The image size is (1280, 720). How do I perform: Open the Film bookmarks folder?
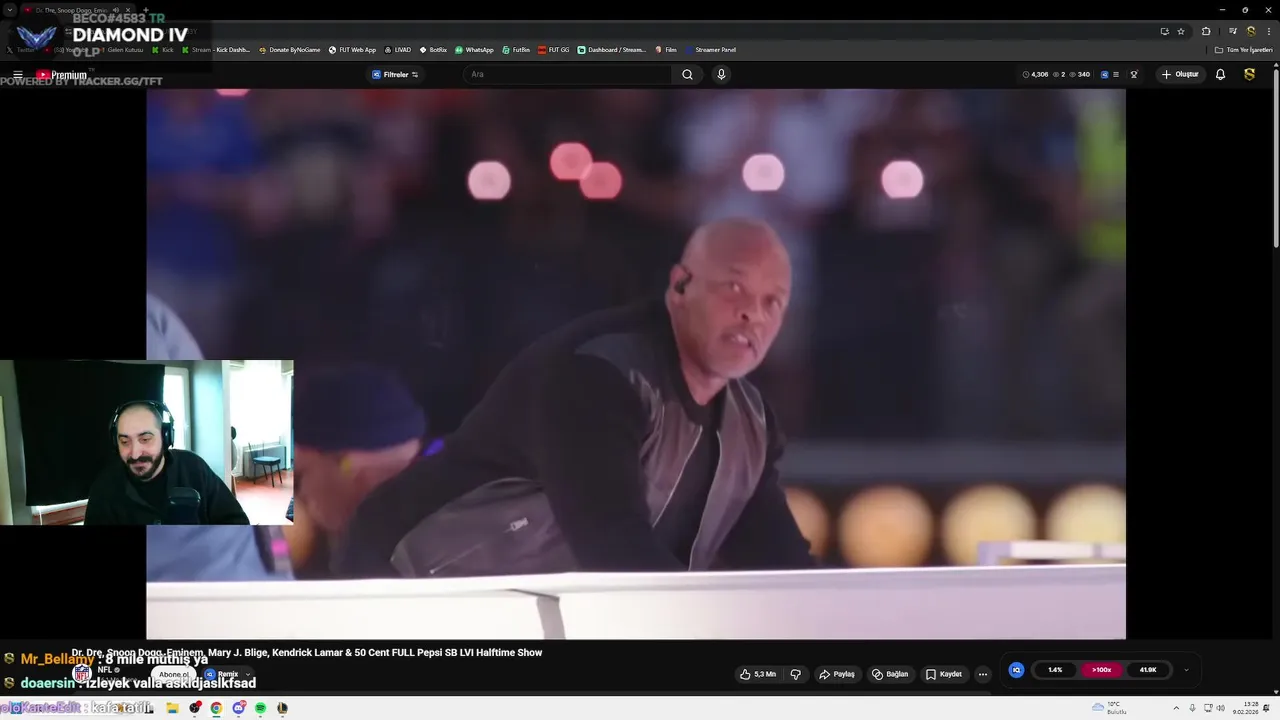(x=666, y=50)
